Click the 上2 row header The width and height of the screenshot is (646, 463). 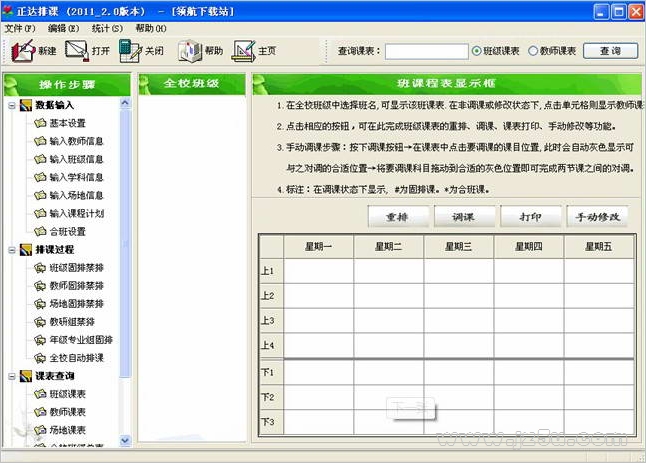pos(271,296)
